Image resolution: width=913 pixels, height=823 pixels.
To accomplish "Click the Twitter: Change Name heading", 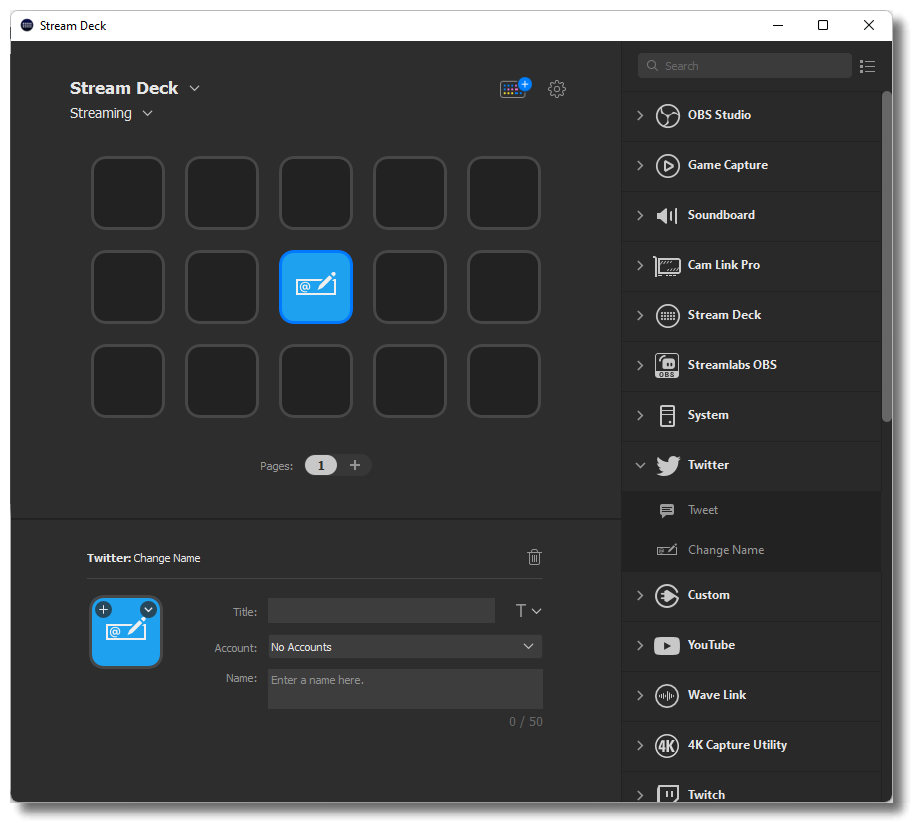I will click(143, 558).
